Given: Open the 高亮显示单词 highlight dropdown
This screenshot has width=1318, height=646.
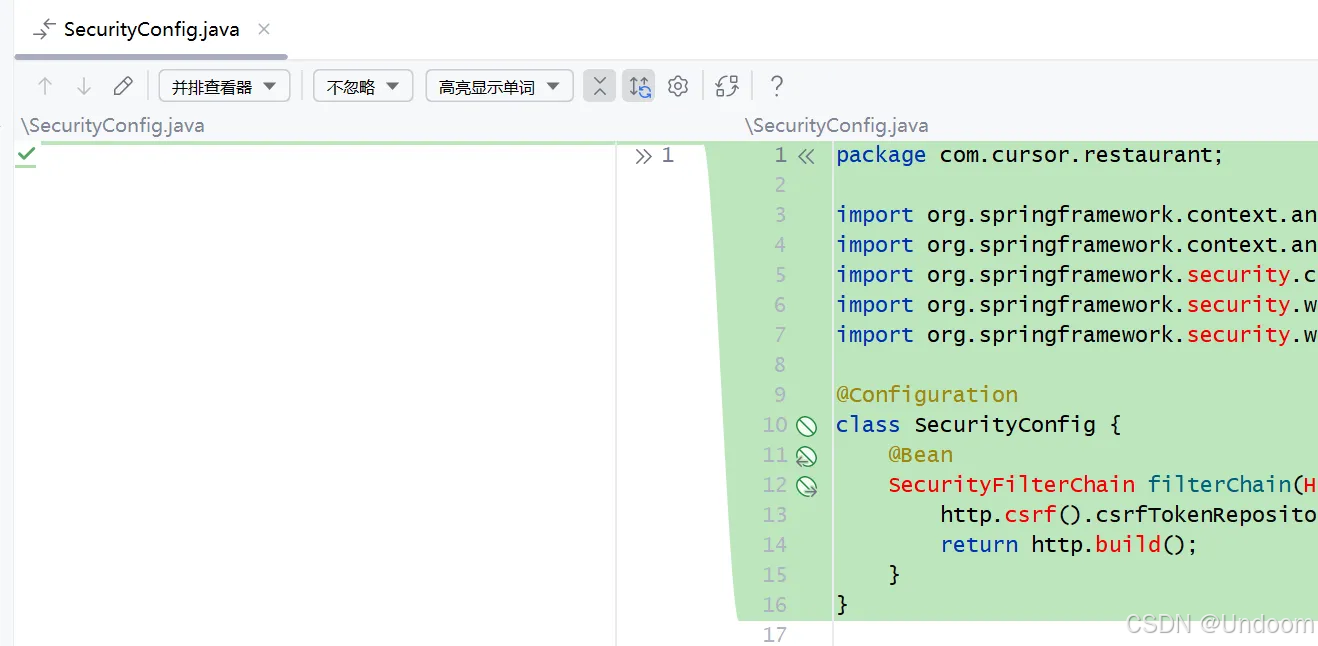Looking at the screenshot, I should pyautogui.click(x=499, y=87).
